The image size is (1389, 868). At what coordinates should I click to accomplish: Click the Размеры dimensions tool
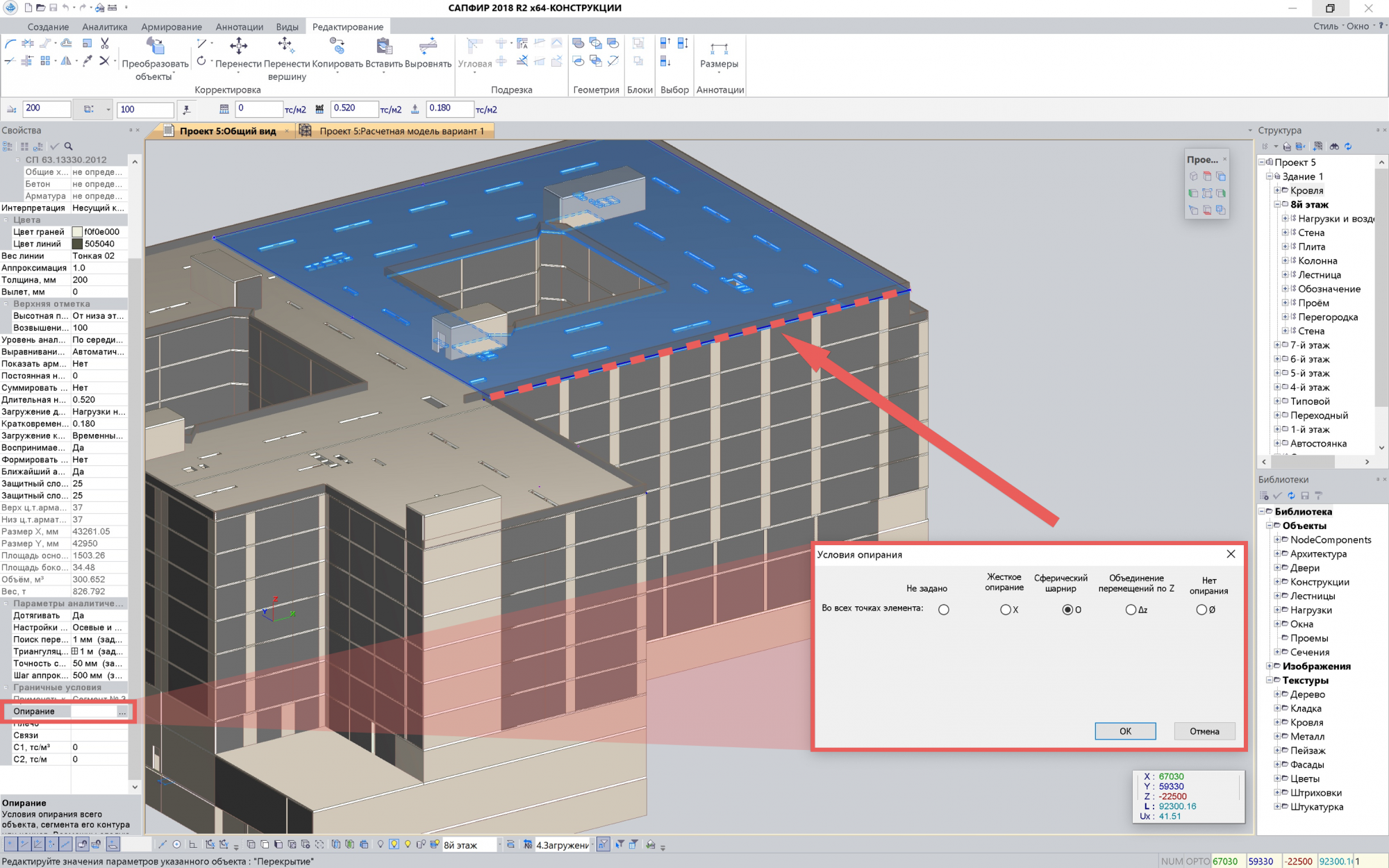coord(719,49)
